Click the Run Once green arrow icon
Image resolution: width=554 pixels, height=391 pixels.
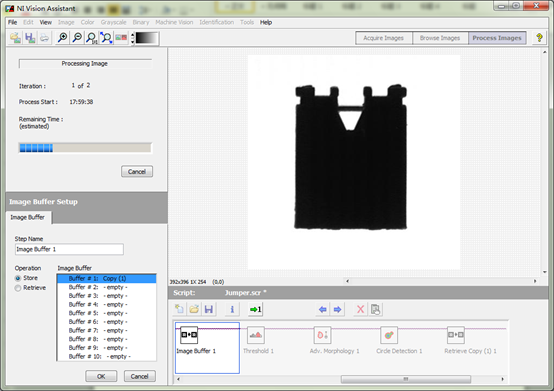pos(255,309)
